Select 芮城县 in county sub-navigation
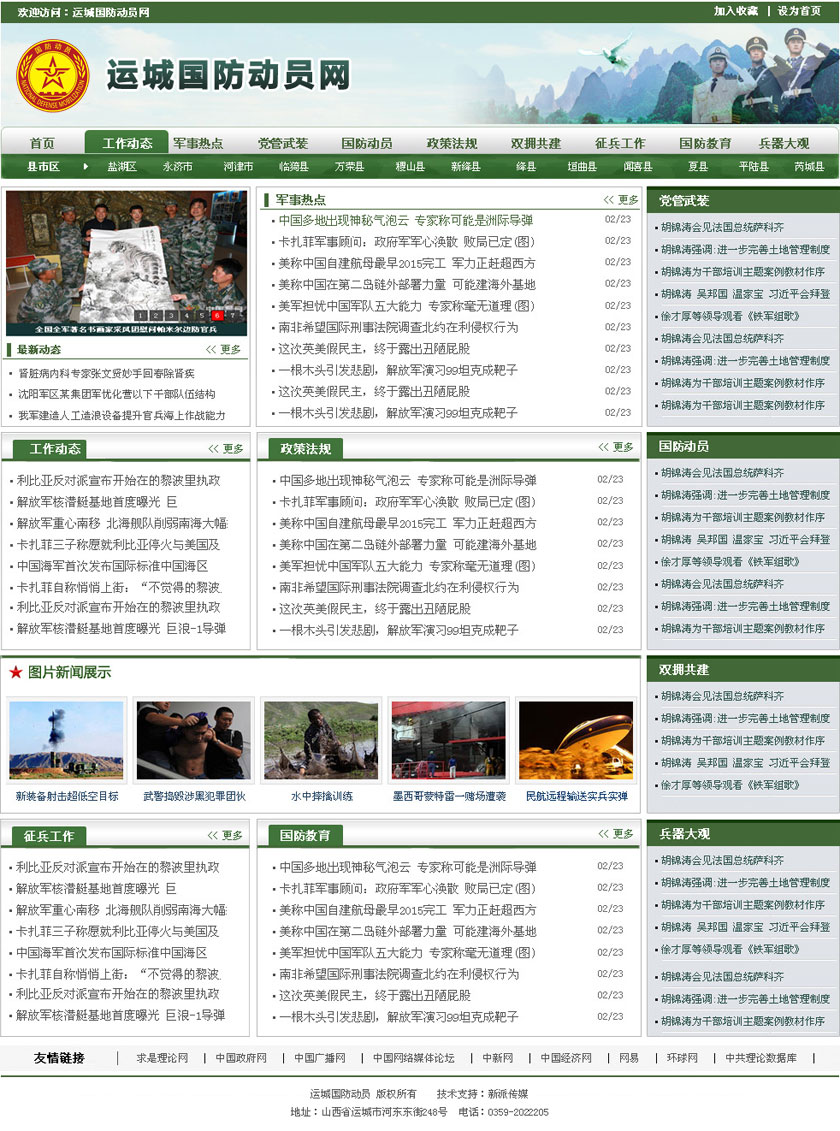Image resolution: width=840 pixels, height=1131 pixels. 809,167
